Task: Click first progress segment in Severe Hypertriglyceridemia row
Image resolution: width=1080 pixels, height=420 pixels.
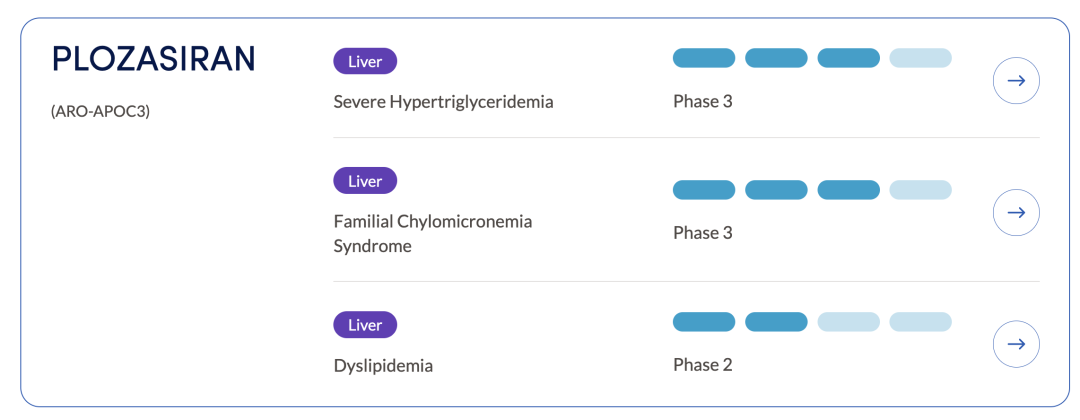Action: [704, 58]
